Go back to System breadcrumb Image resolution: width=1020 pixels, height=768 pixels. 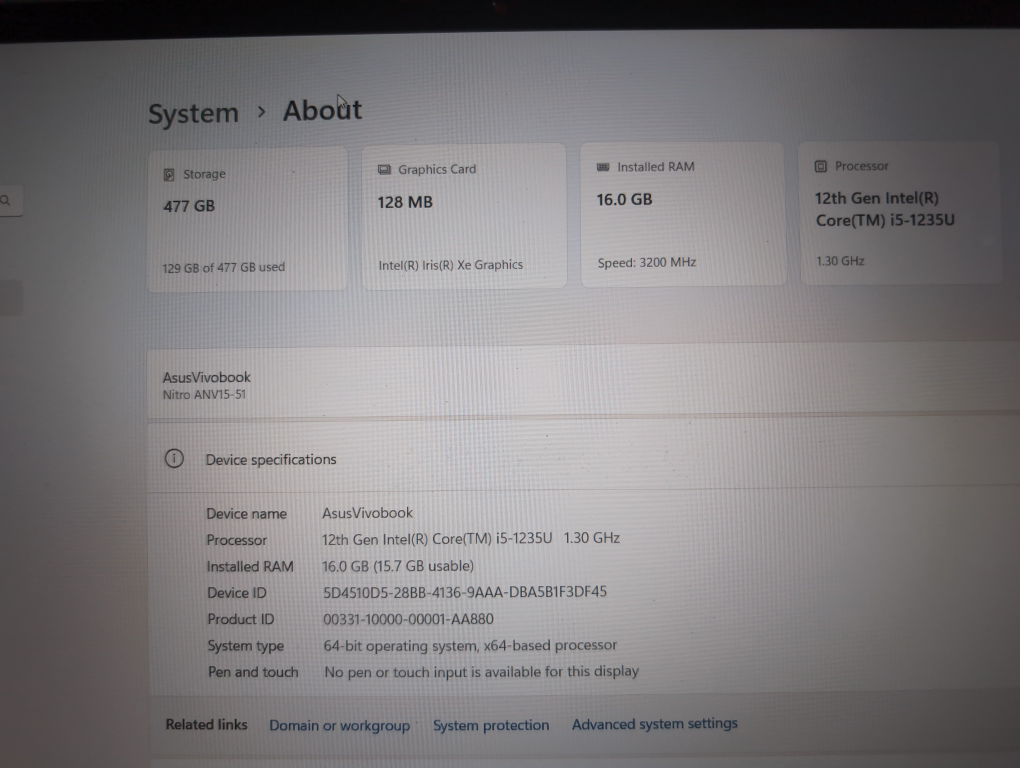click(193, 114)
